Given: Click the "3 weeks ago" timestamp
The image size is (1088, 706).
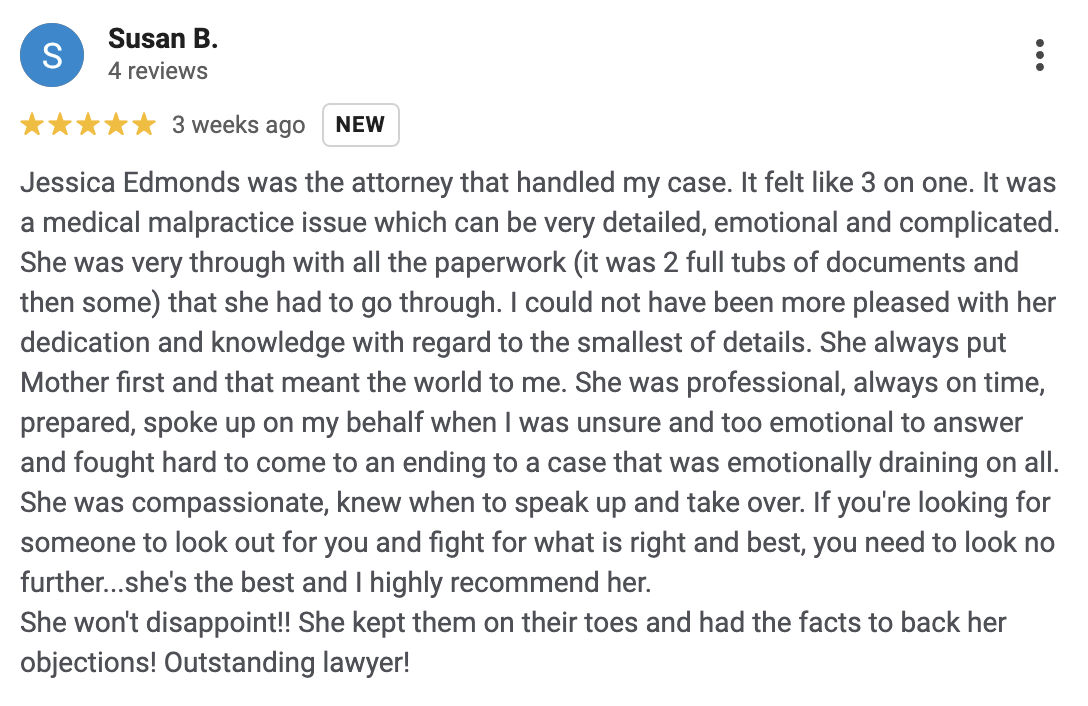Looking at the screenshot, I should pyautogui.click(x=238, y=125).
